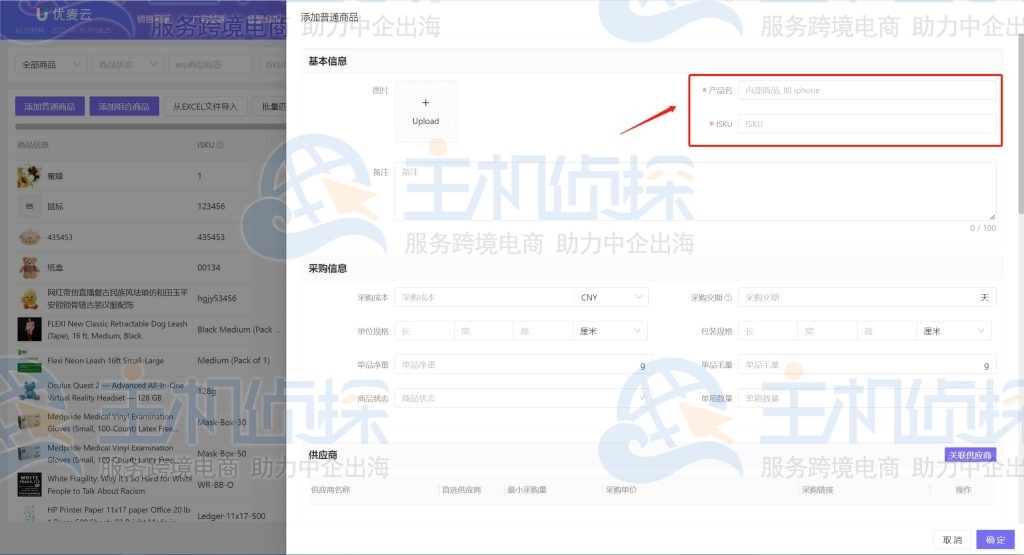The image size is (1024, 555).
Task: Click the 单位规格 长 length field
Action: click(424, 331)
